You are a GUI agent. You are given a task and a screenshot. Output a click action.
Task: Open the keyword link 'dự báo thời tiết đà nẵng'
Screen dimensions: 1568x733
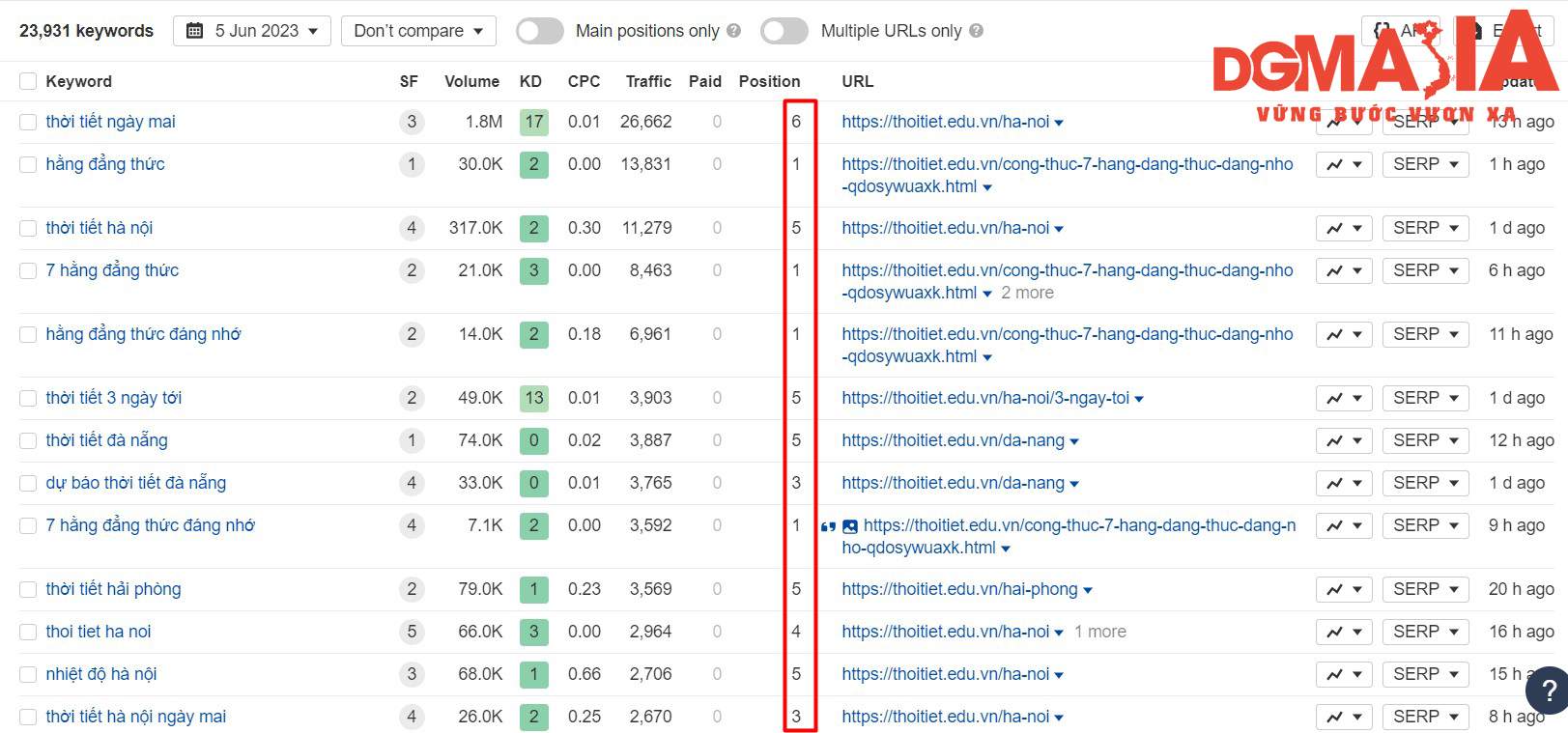click(135, 483)
